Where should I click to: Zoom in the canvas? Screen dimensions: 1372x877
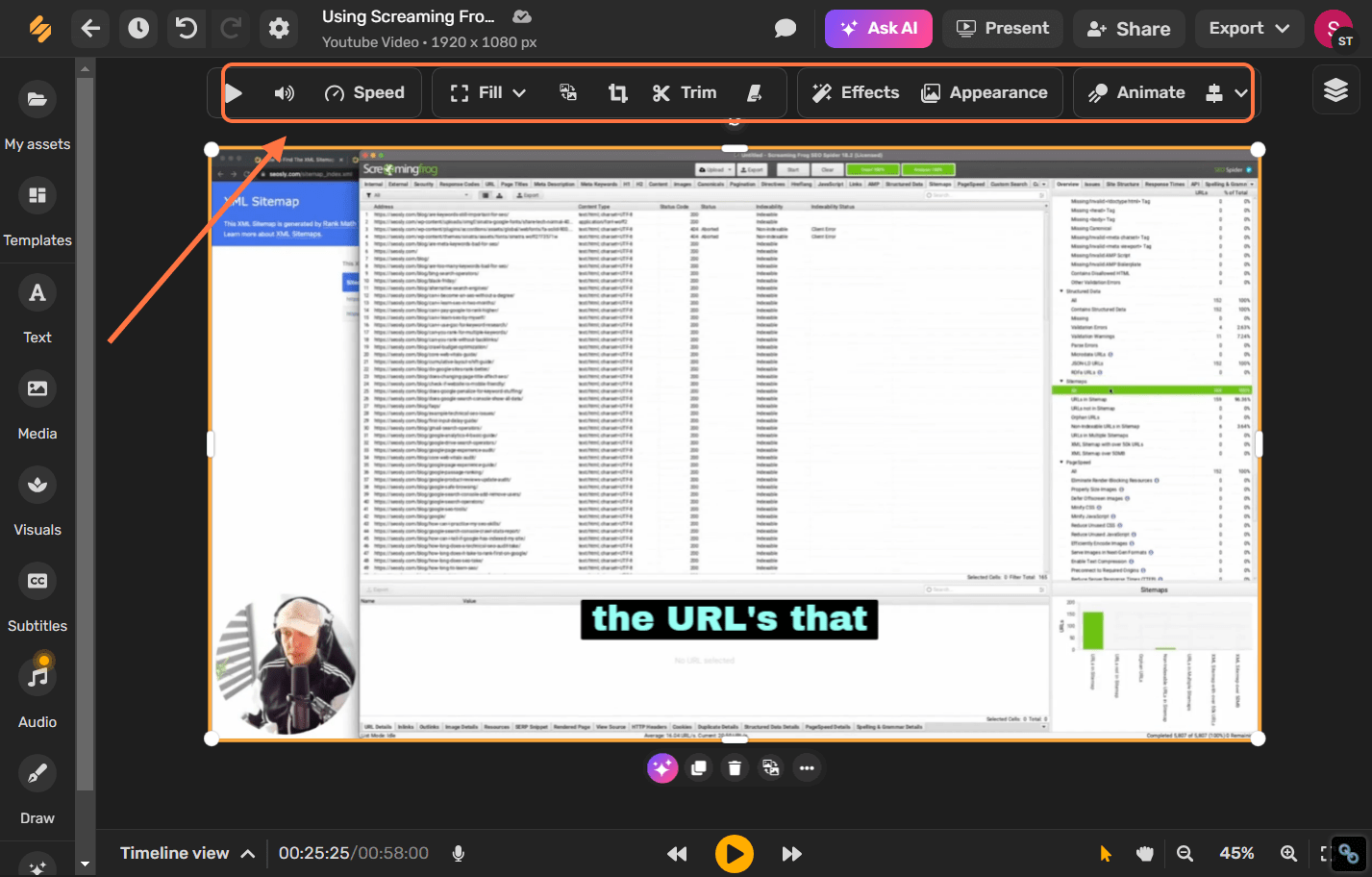click(x=1288, y=853)
